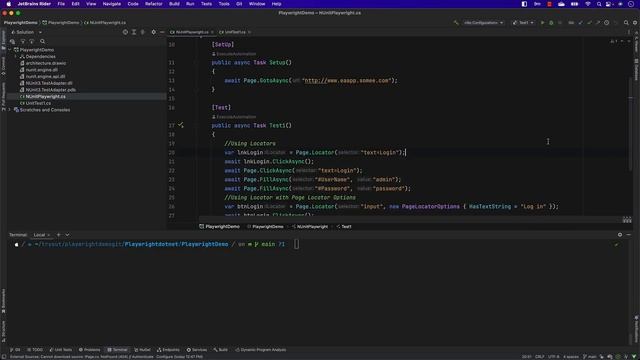Click the Locate in Solution target icon

(125, 32)
